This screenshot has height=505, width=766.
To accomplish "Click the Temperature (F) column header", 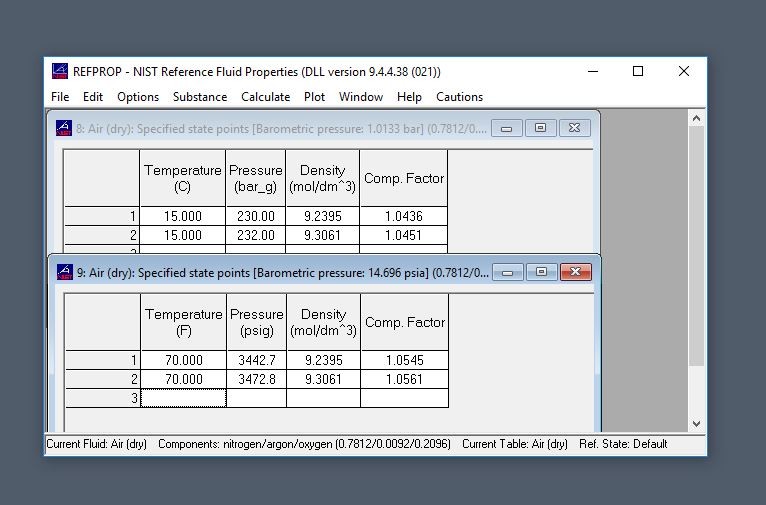I will coord(184,322).
